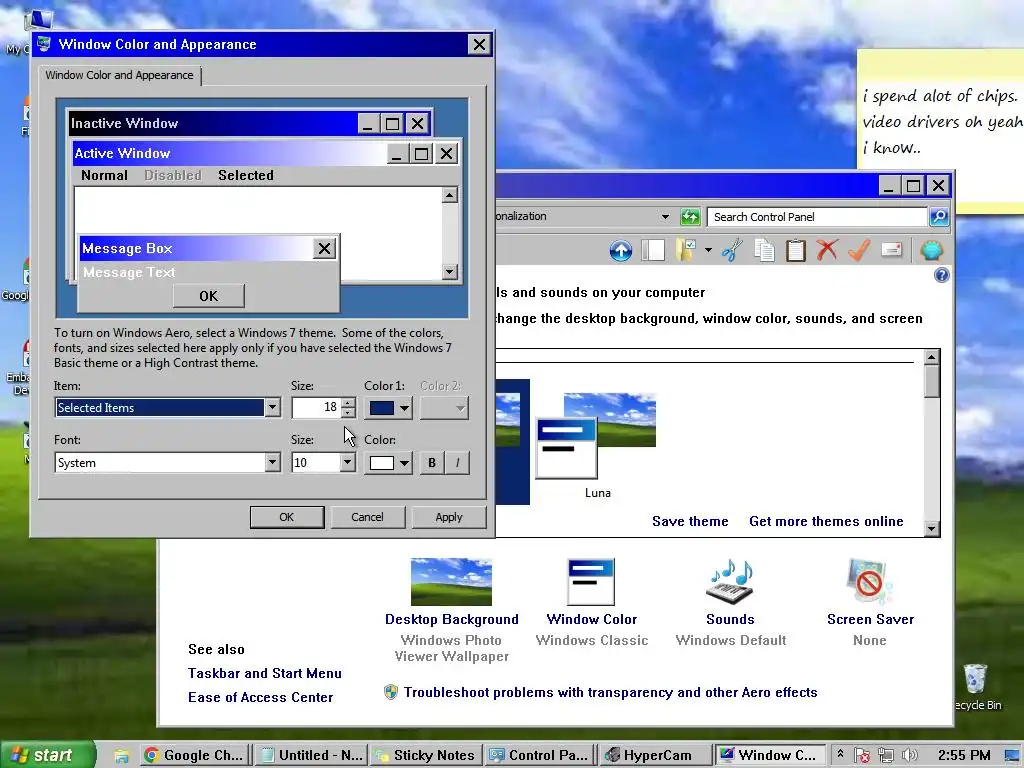Screen dimensions: 1024x768
Task: Click the email envelope toolbar icon
Action: tap(891, 249)
